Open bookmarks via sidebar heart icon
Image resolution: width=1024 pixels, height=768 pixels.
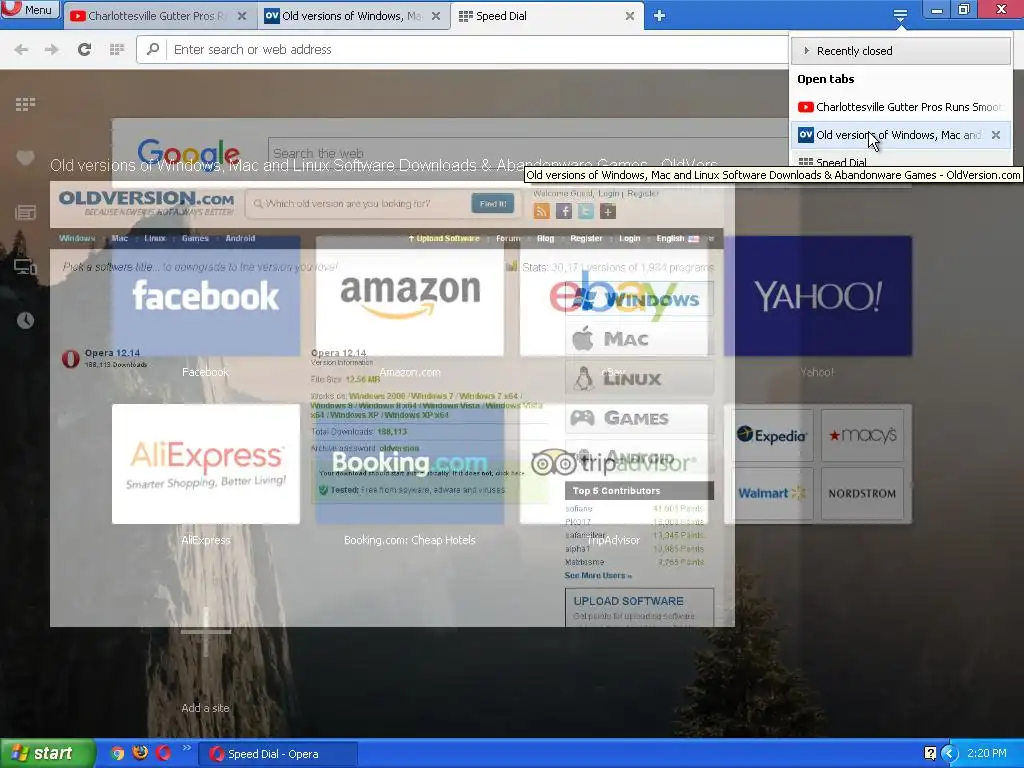25,157
